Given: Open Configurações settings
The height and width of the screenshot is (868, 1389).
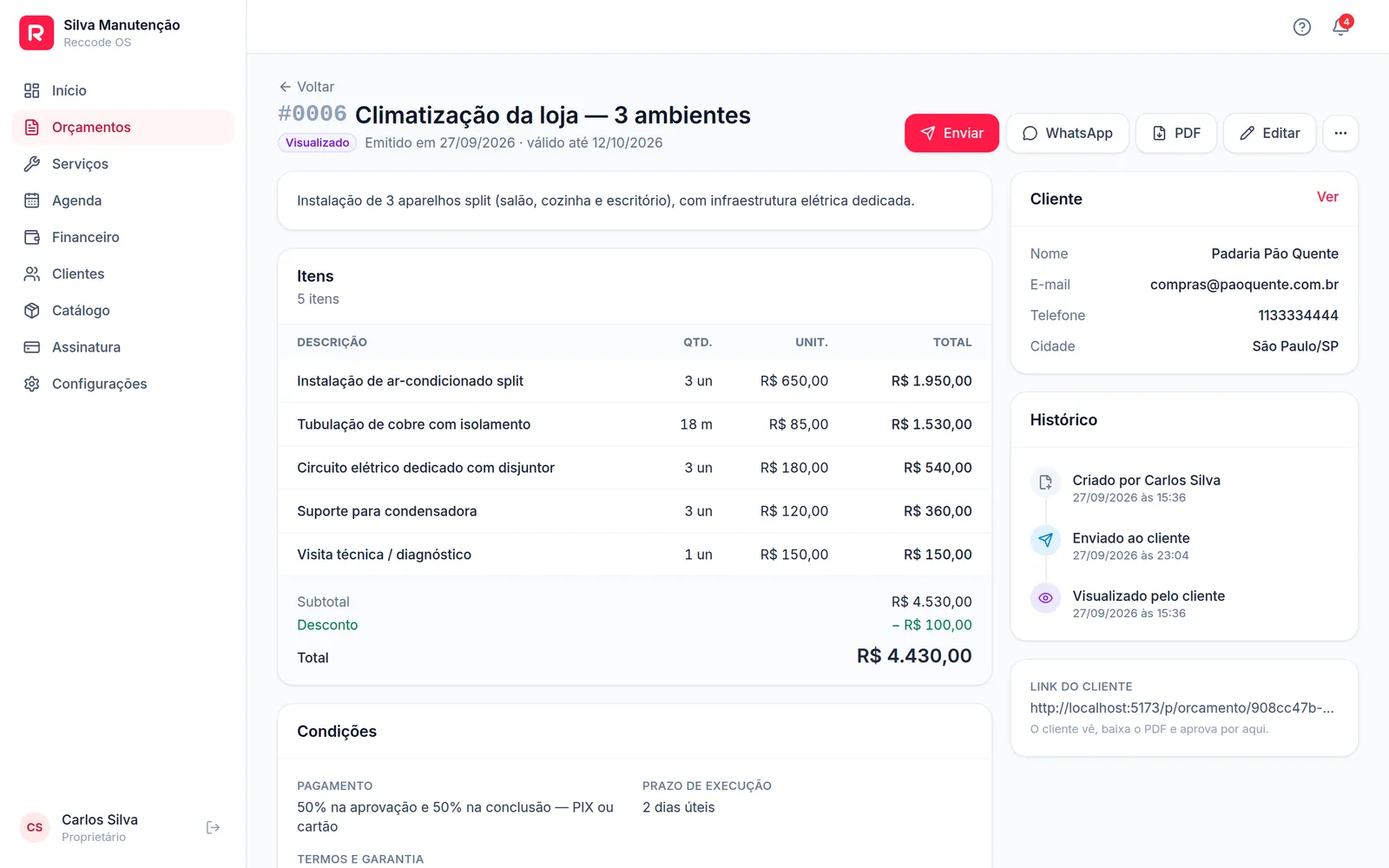Looking at the screenshot, I should click(x=123, y=384).
